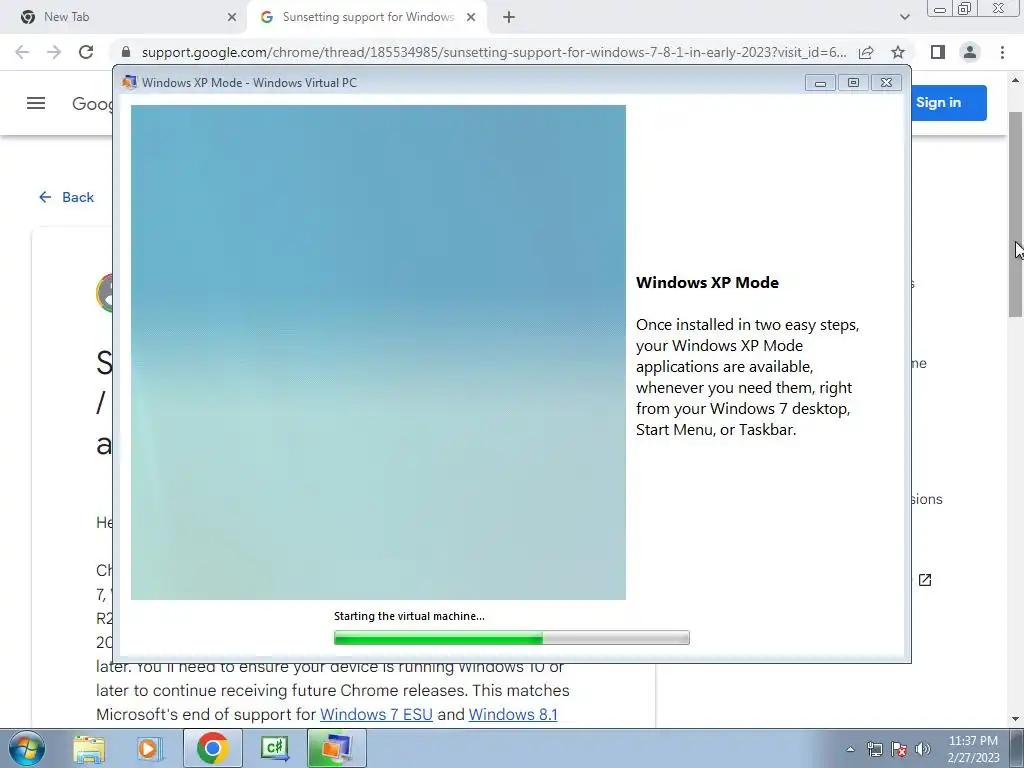Close the New Tab browser tab

(232, 17)
